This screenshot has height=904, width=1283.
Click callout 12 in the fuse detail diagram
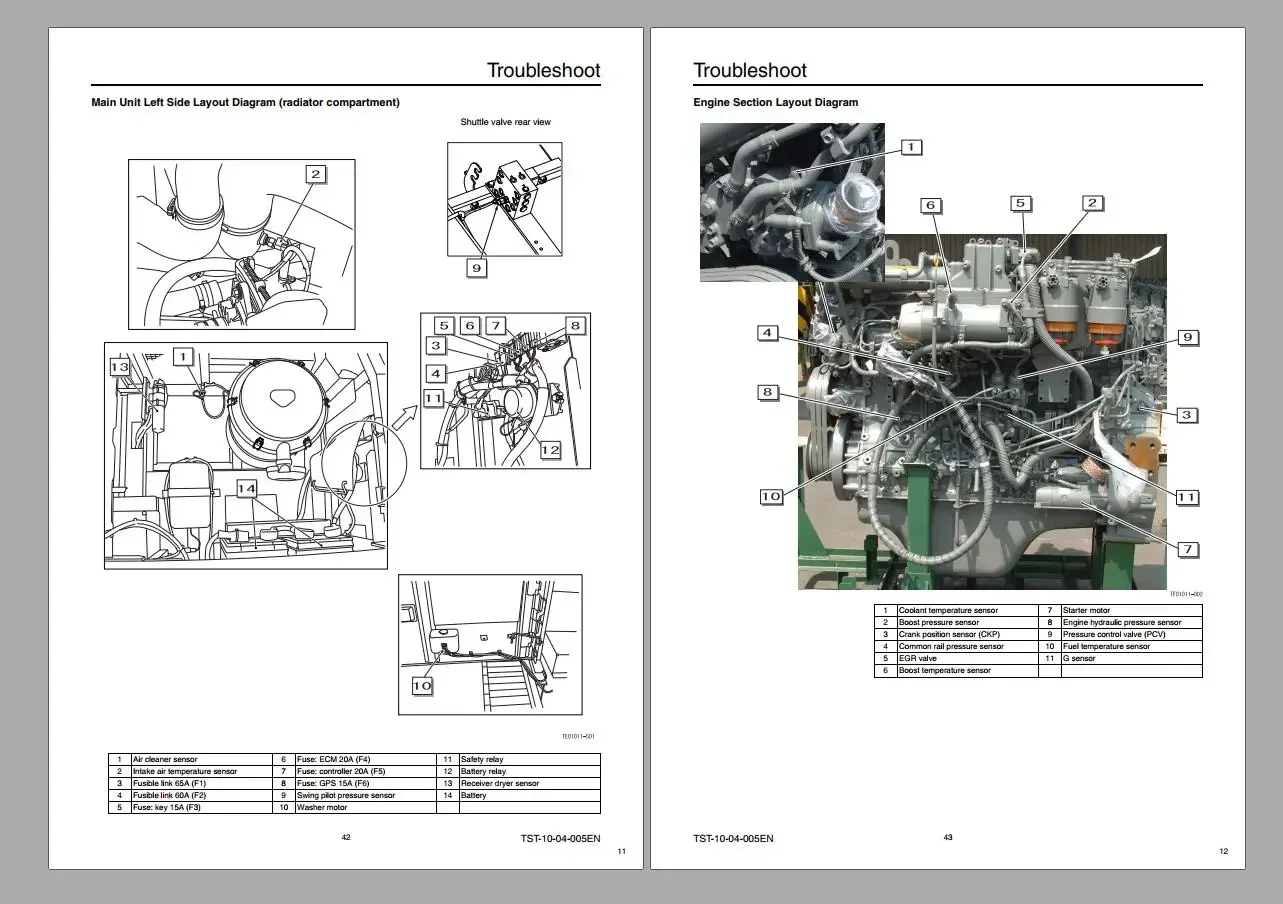click(x=550, y=450)
